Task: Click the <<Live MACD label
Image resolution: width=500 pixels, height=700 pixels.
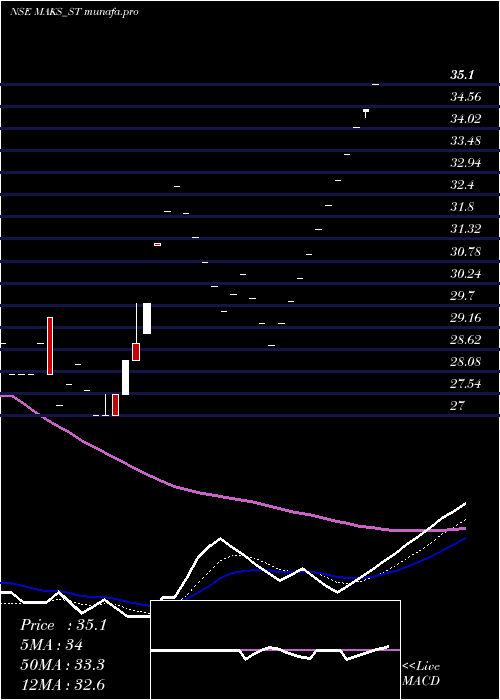Action: tap(421, 674)
